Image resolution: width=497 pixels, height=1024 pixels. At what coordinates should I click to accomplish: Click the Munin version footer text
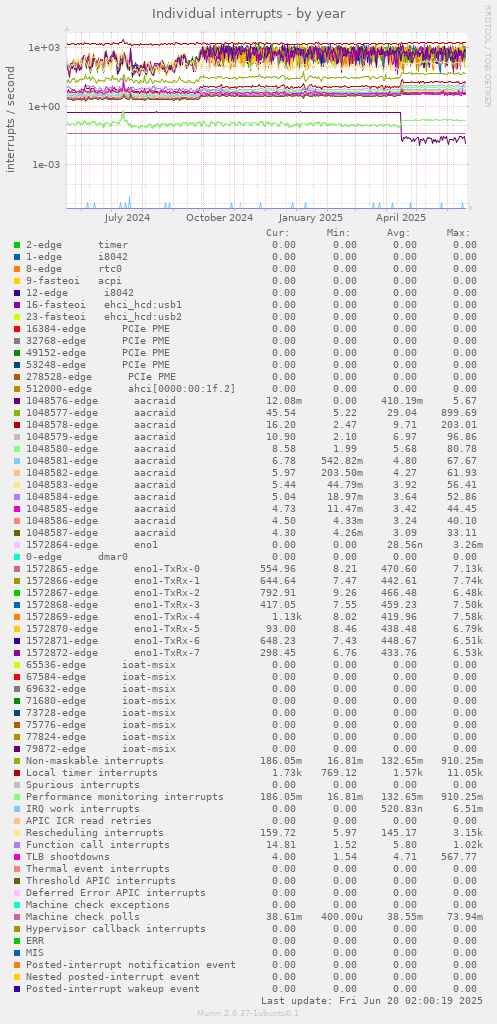pos(249,1013)
